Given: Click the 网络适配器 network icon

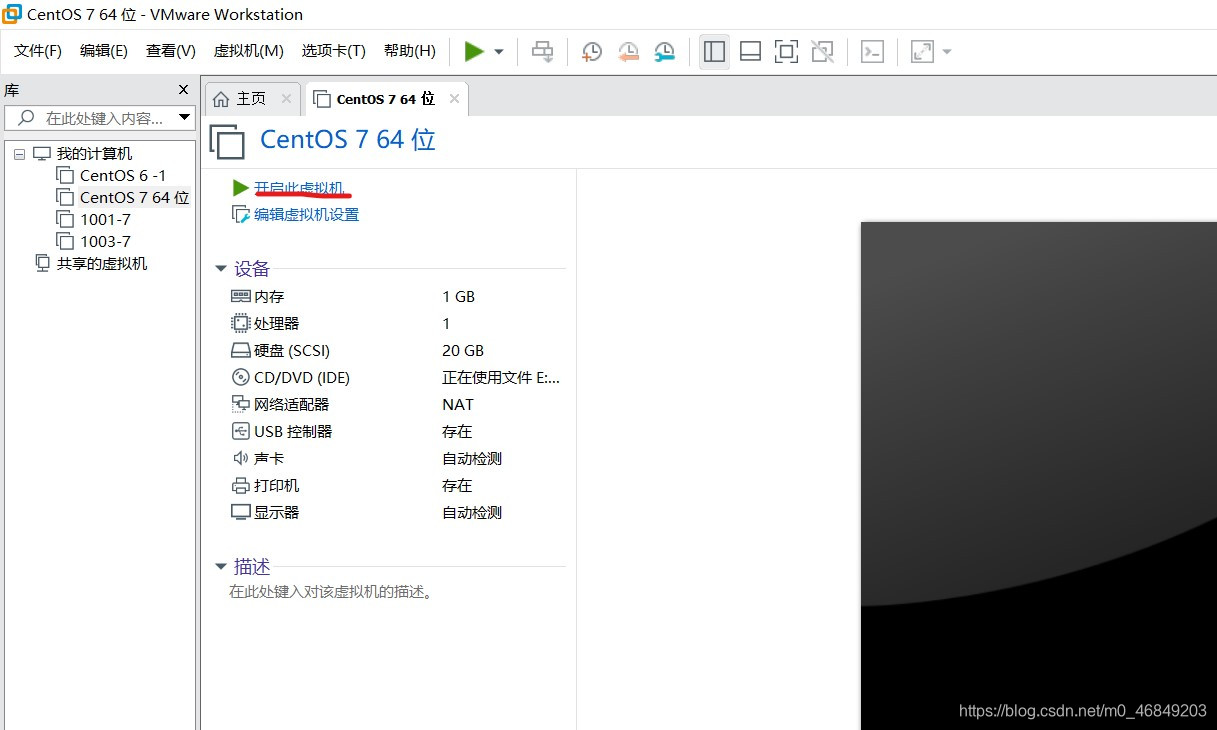Looking at the screenshot, I should click(240, 404).
